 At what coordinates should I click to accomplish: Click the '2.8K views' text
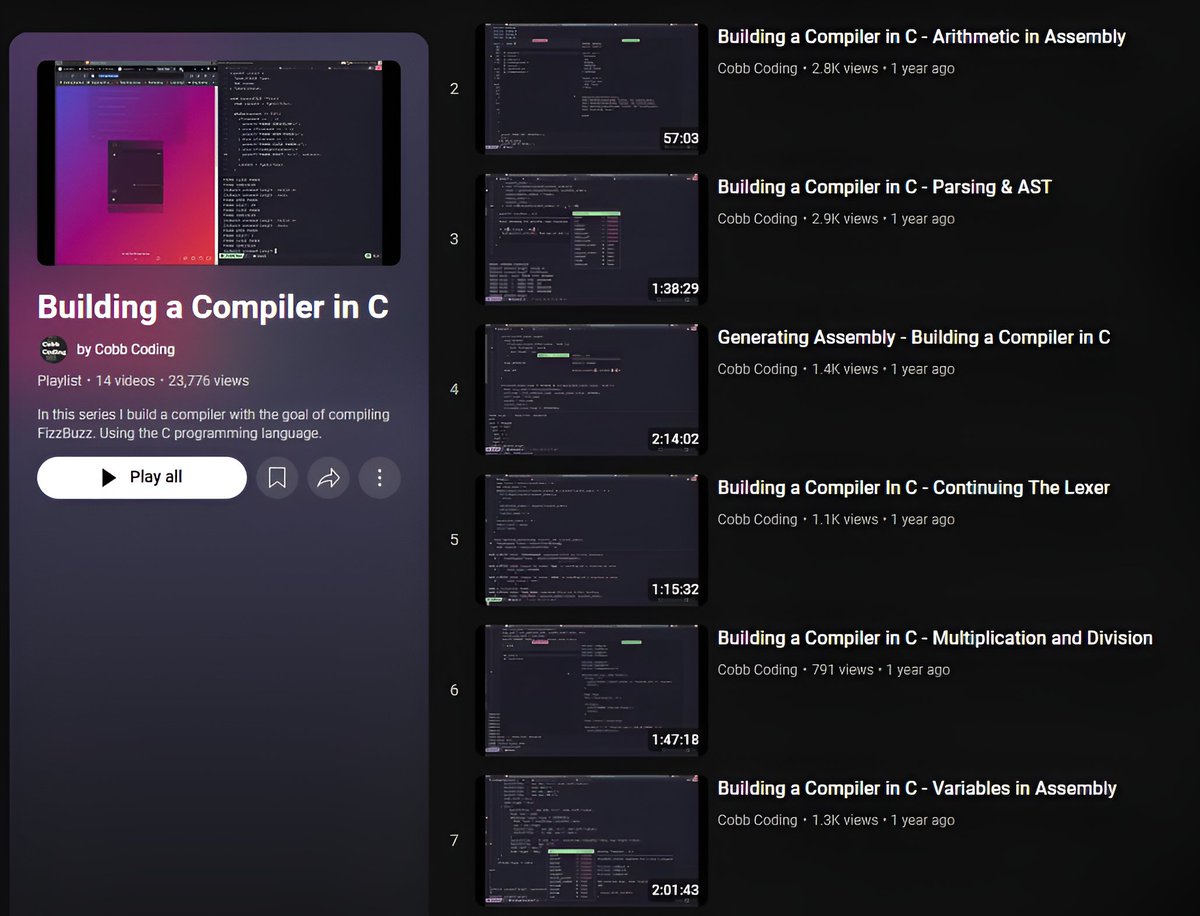coord(845,69)
